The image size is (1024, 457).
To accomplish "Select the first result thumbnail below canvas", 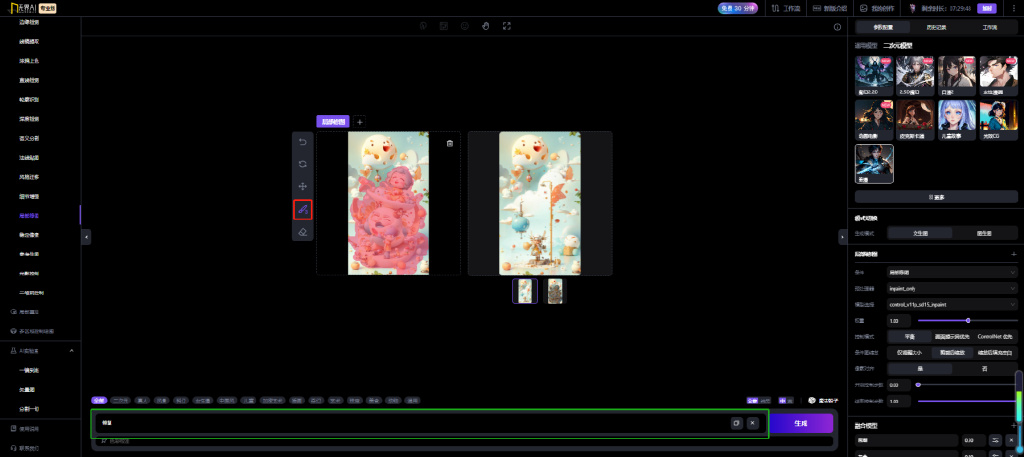I will 525,291.
